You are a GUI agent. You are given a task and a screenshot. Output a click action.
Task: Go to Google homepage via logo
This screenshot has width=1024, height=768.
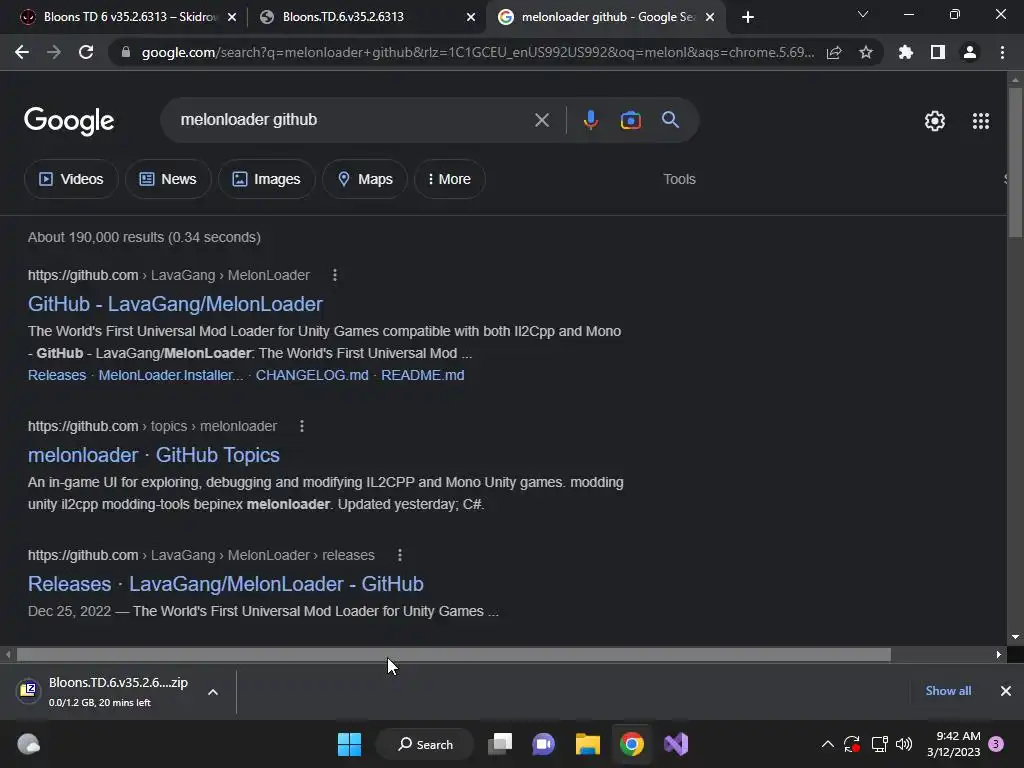point(69,121)
